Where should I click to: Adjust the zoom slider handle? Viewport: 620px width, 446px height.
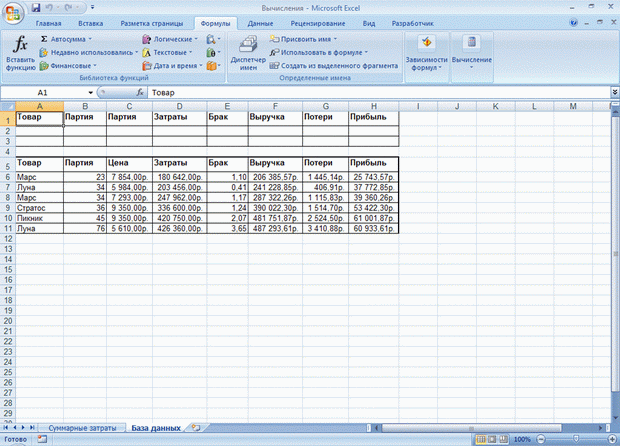pyautogui.click(x=576, y=439)
